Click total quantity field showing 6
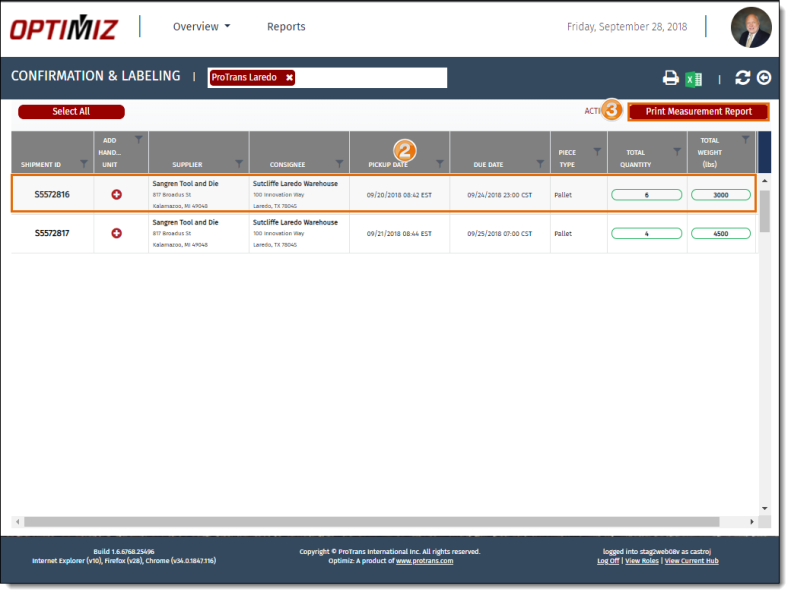This screenshot has height=595, width=791. (x=646, y=195)
